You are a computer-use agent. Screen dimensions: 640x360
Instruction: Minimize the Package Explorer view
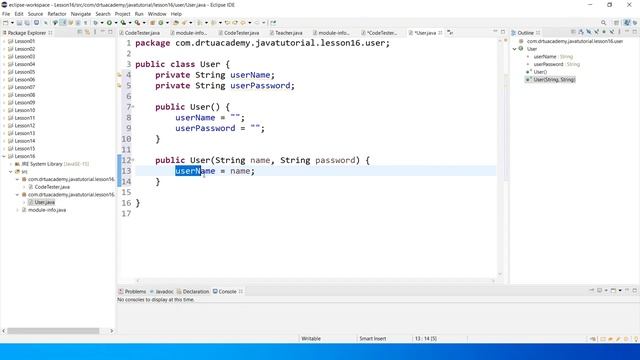tap(103, 32)
